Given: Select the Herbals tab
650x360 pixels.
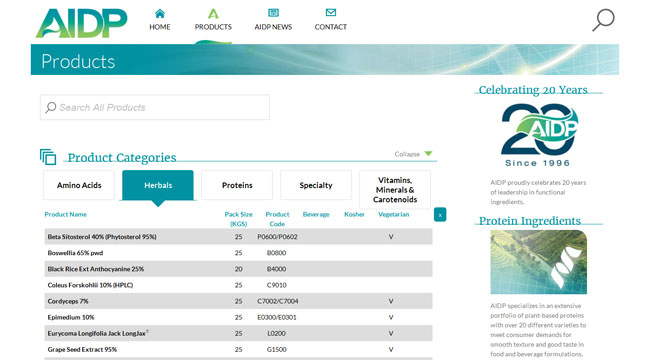Looking at the screenshot, I should tap(158, 185).
